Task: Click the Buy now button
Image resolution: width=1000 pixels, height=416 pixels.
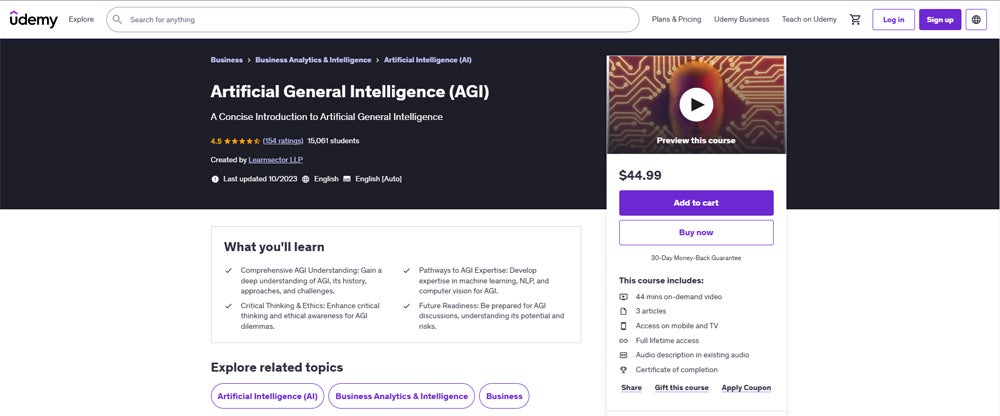Action: 696,233
